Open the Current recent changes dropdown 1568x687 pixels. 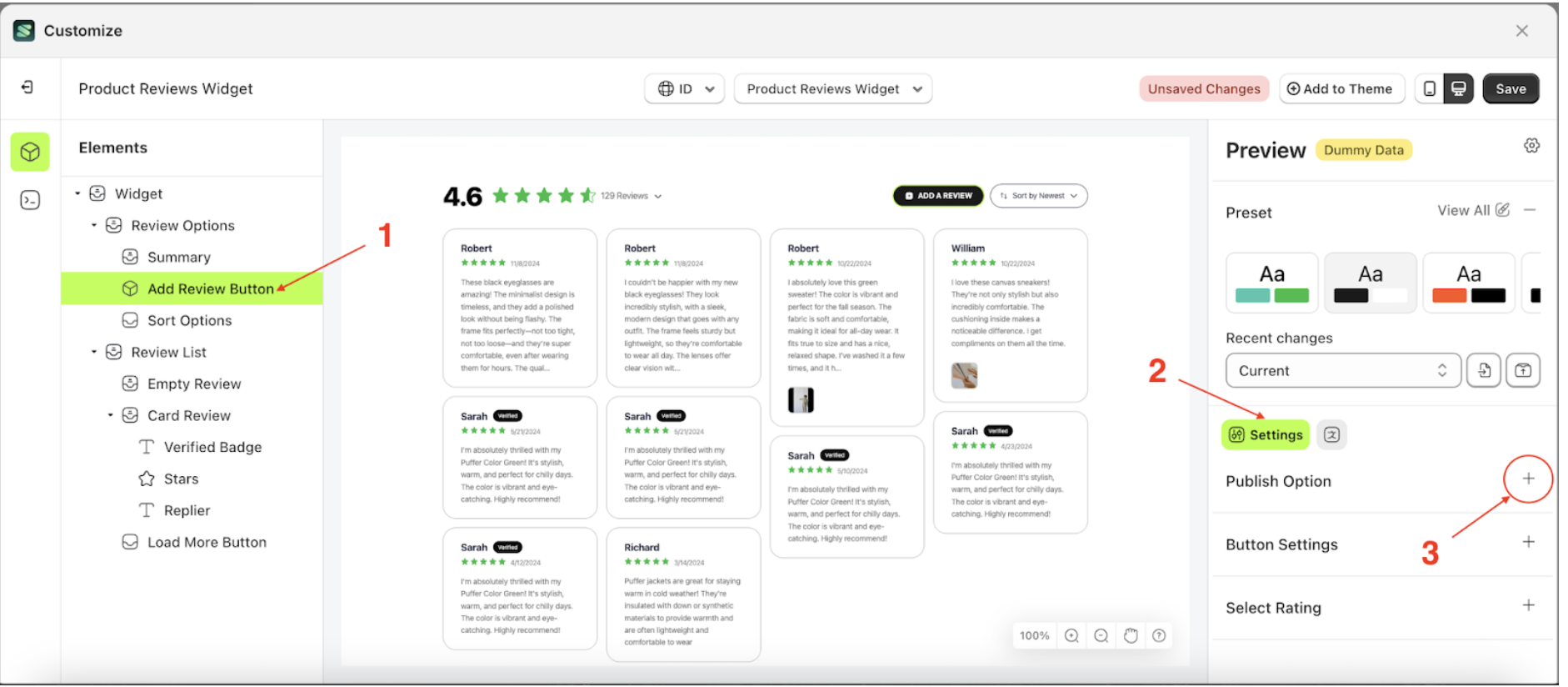point(1343,371)
